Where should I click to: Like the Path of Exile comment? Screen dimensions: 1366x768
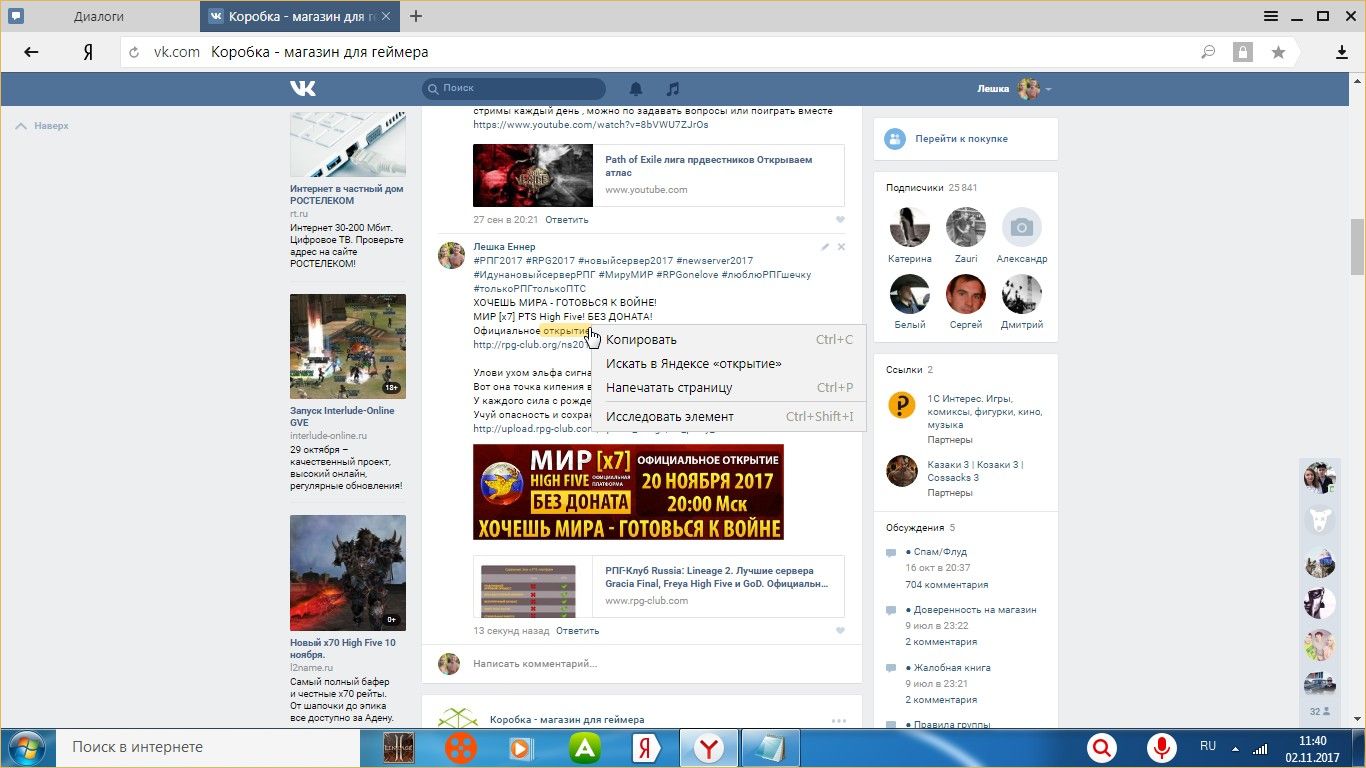coord(840,220)
